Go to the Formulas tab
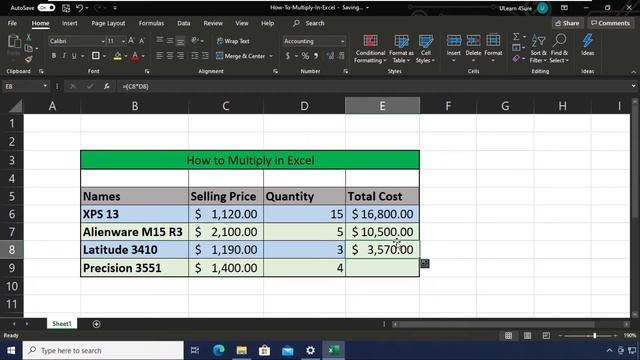The height and width of the screenshot is (360, 640). click(x=151, y=23)
